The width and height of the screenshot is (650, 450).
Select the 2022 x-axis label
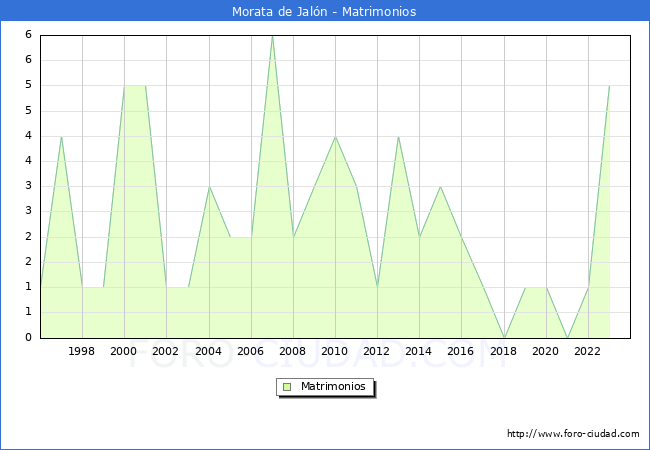[587, 351]
